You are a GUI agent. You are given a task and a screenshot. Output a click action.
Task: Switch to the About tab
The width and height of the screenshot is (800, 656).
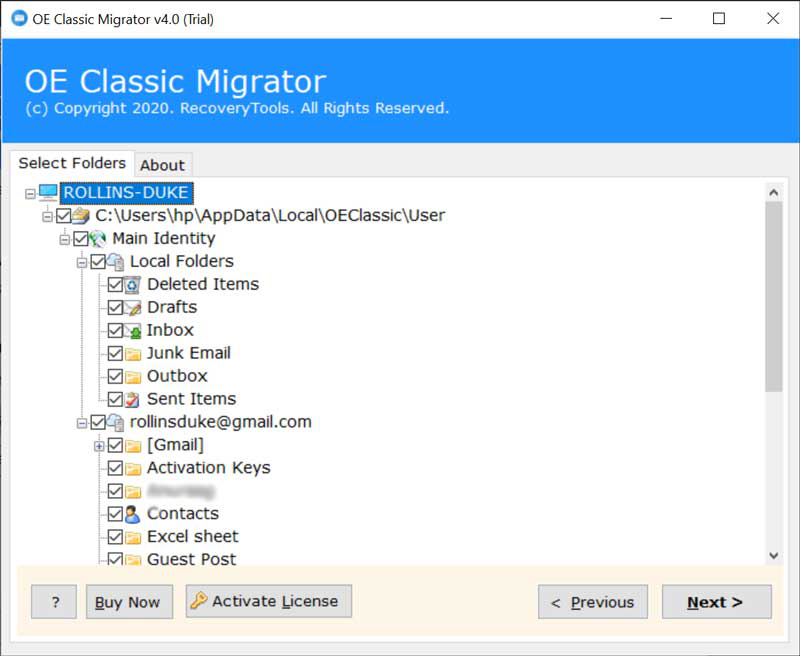click(163, 165)
